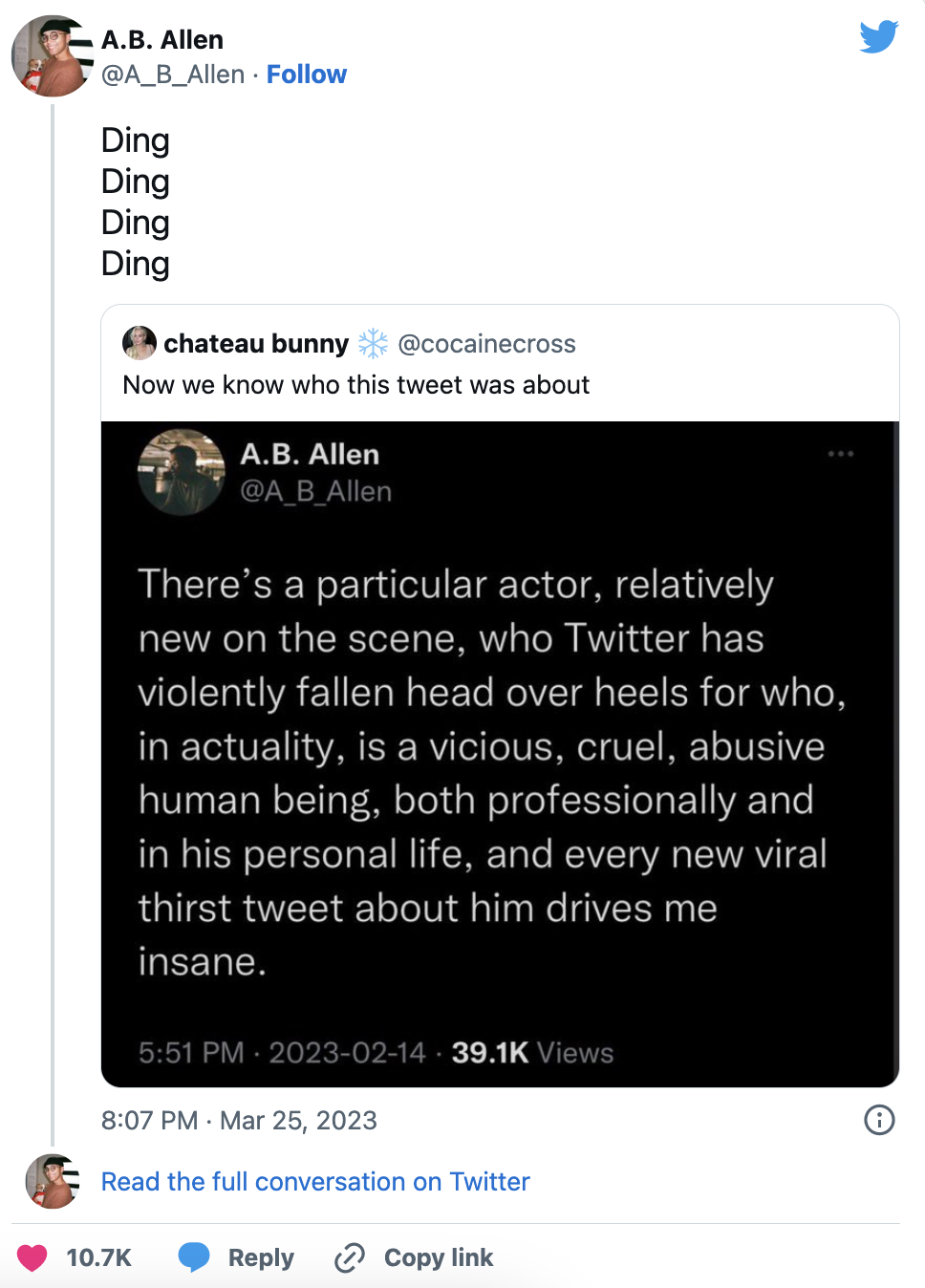Open the @cocainecross handle
925x1288 pixels.
(x=486, y=344)
